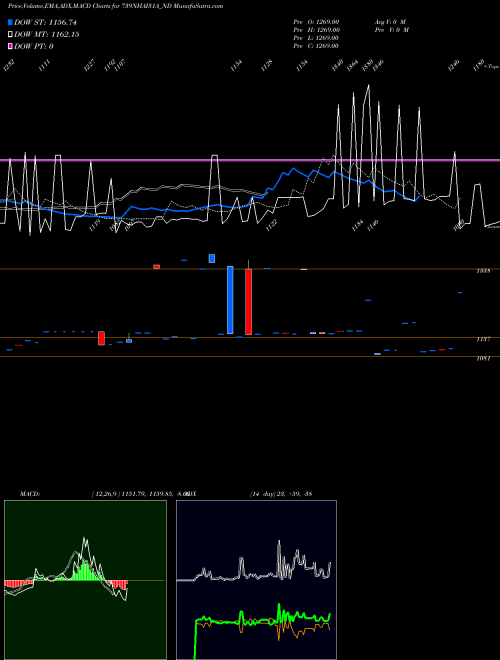Open the ADX indicator chart panel
The image size is (500, 660).
tap(256, 580)
